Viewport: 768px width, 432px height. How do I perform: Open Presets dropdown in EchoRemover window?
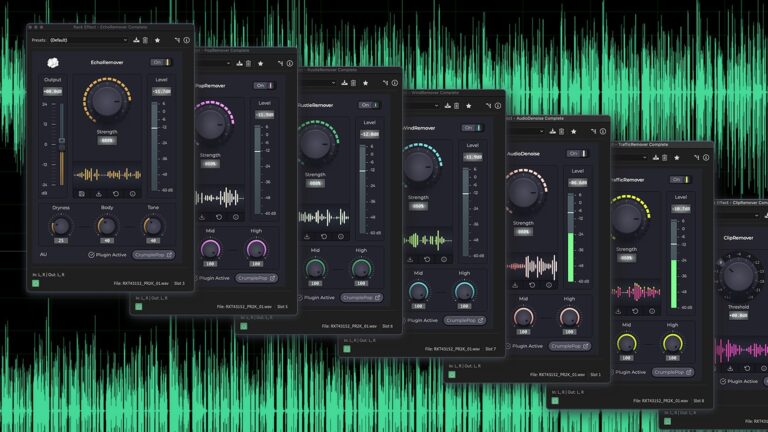(89, 40)
